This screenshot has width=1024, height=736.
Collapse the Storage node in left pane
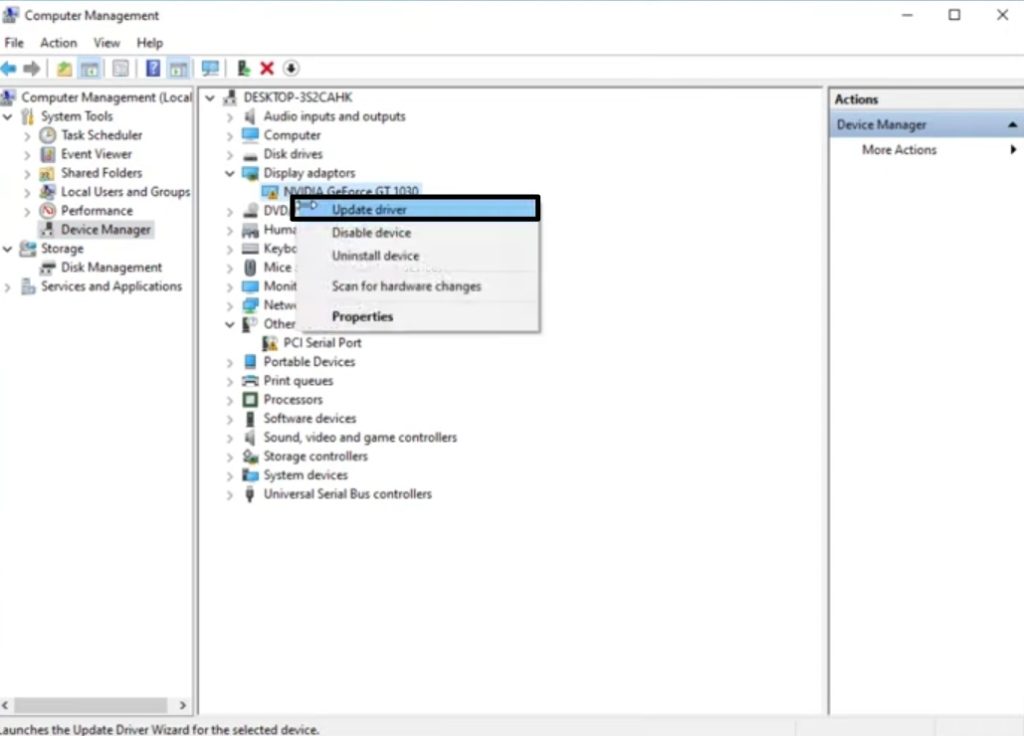(9, 249)
